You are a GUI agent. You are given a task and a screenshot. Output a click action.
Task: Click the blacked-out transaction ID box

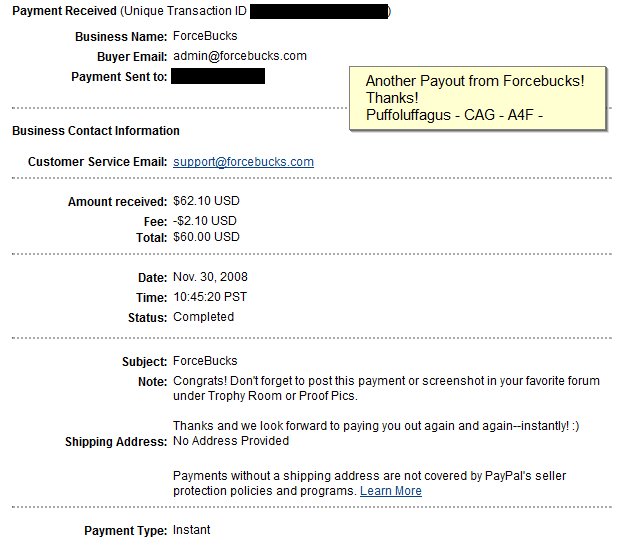[x=319, y=11]
